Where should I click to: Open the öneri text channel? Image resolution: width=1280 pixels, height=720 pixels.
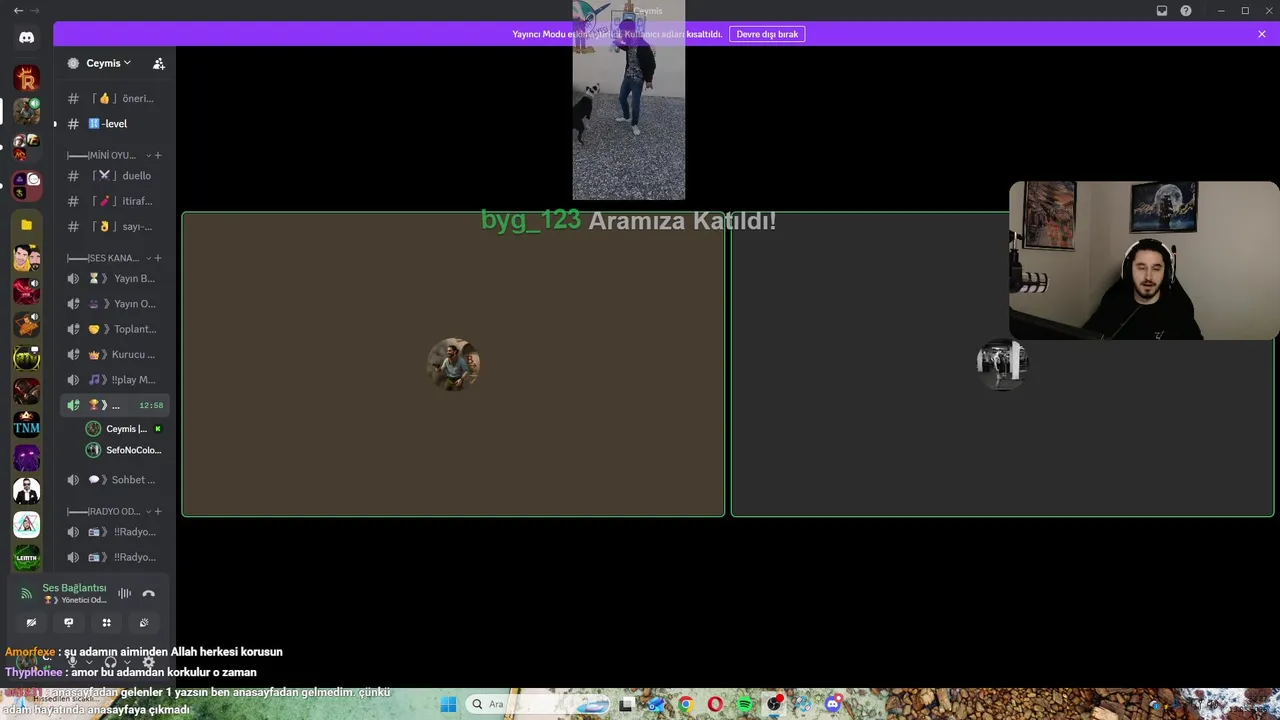114,98
